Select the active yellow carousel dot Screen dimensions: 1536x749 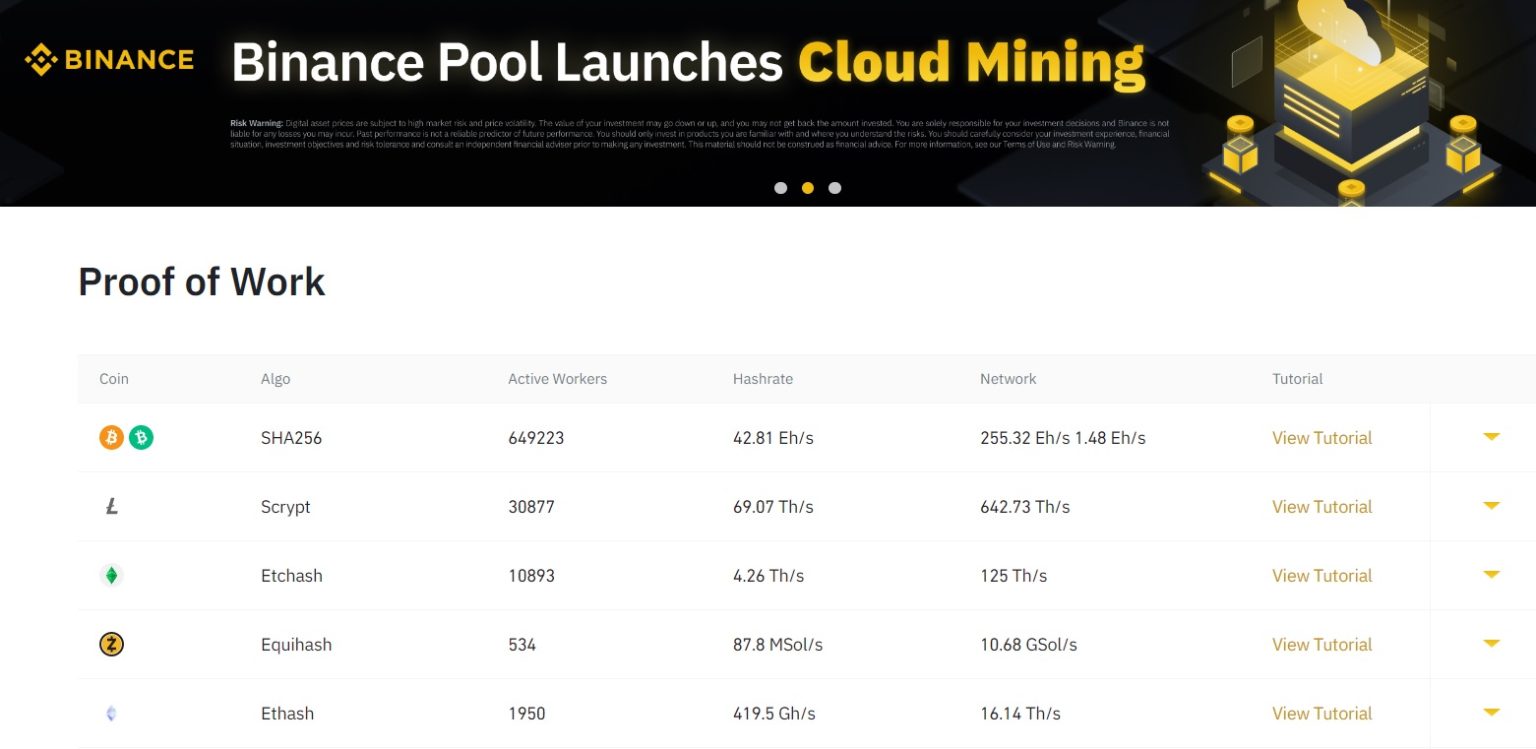(808, 188)
